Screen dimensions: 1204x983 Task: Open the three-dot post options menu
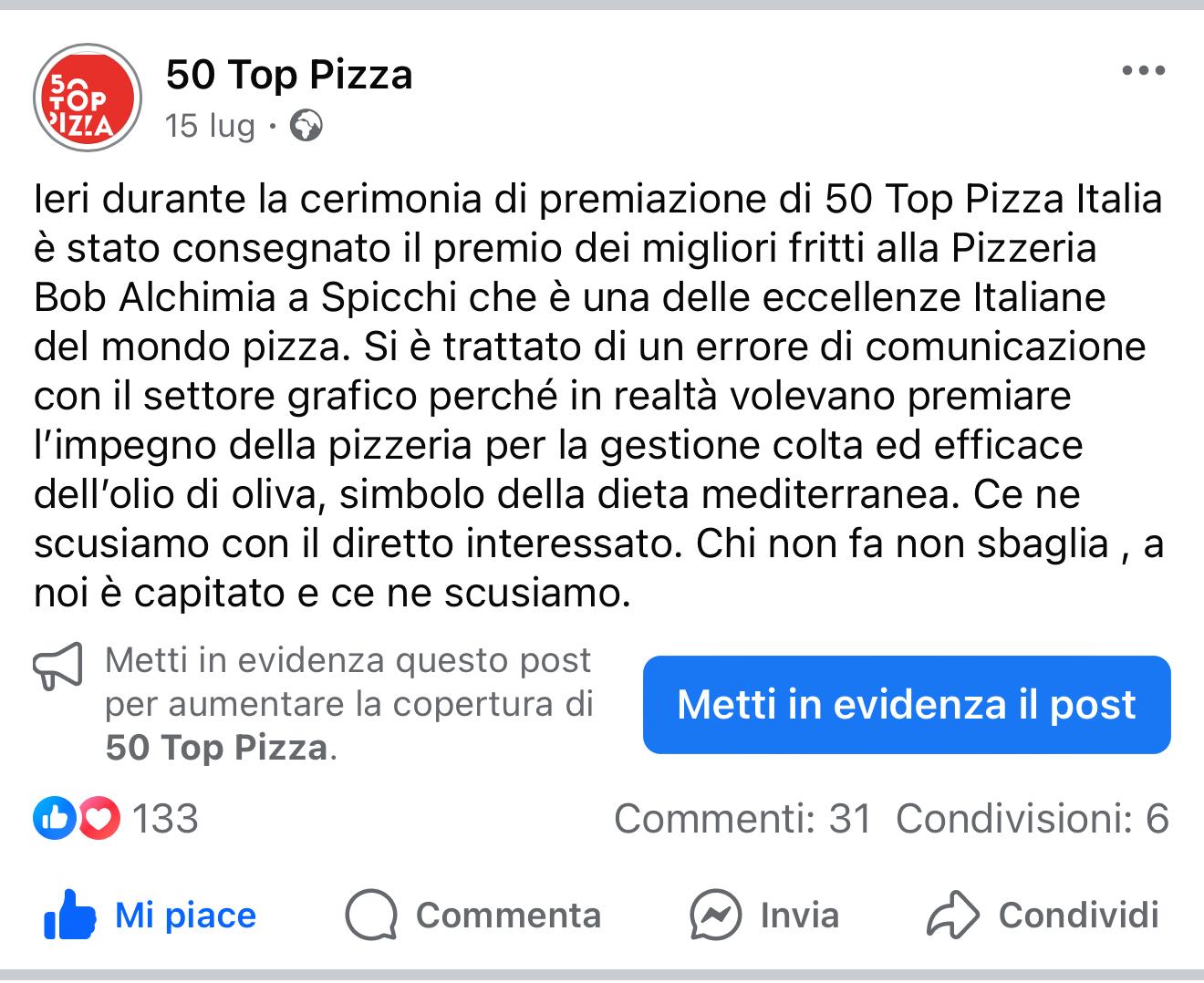click(x=1143, y=71)
